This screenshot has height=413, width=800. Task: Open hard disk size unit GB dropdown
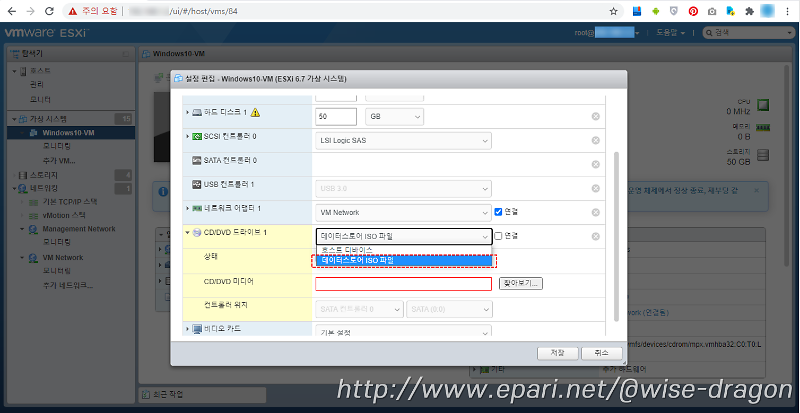[394, 116]
